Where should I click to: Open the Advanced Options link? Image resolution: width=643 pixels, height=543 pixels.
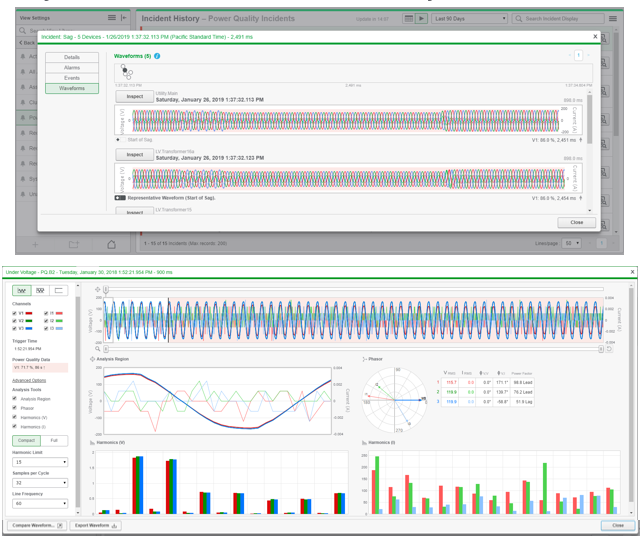click(x=29, y=380)
